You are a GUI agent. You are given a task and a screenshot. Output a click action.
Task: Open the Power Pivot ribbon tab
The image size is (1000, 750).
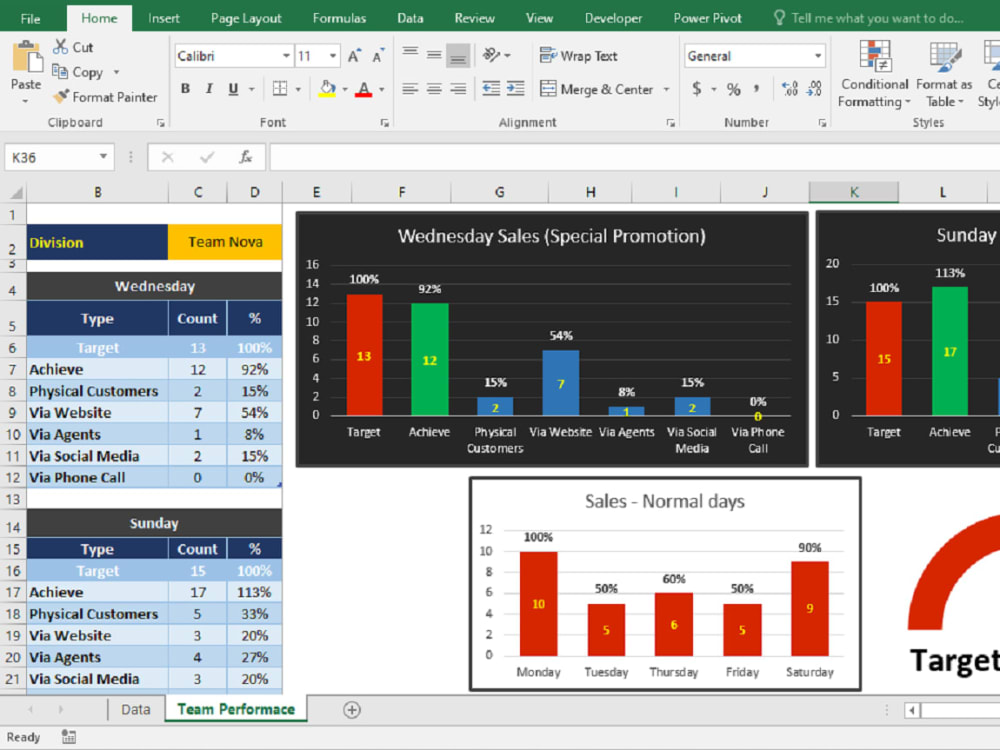coord(706,17)
